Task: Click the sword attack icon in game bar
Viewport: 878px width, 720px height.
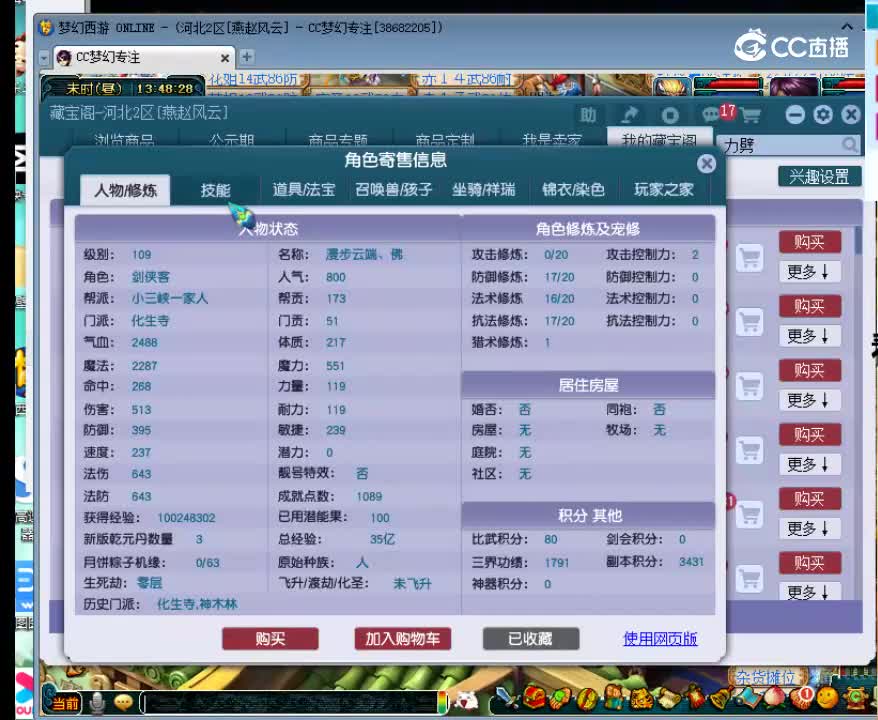Action: 507,698
